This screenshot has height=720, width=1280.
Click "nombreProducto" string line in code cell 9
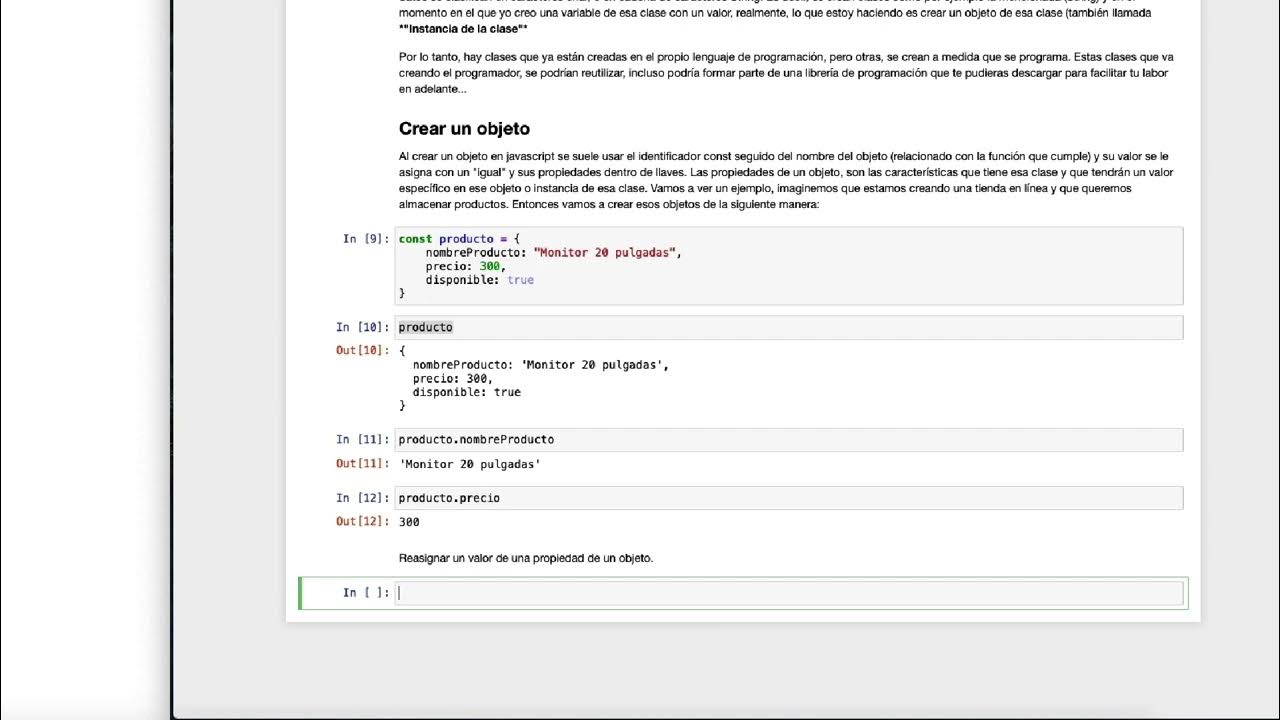pyautogui.click(x=553, y=252)
